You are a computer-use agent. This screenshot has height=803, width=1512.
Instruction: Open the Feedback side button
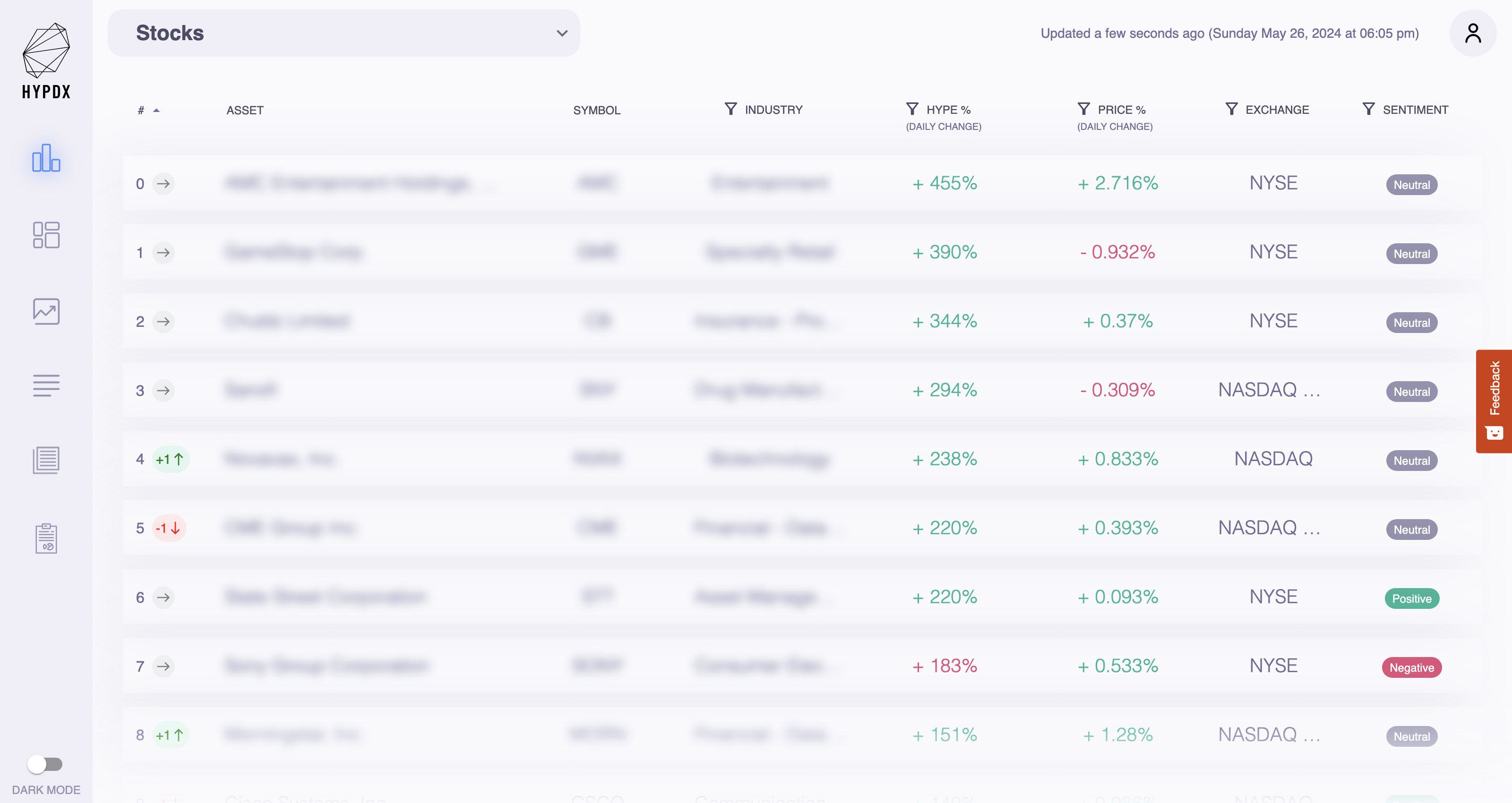click(1494, 401)
